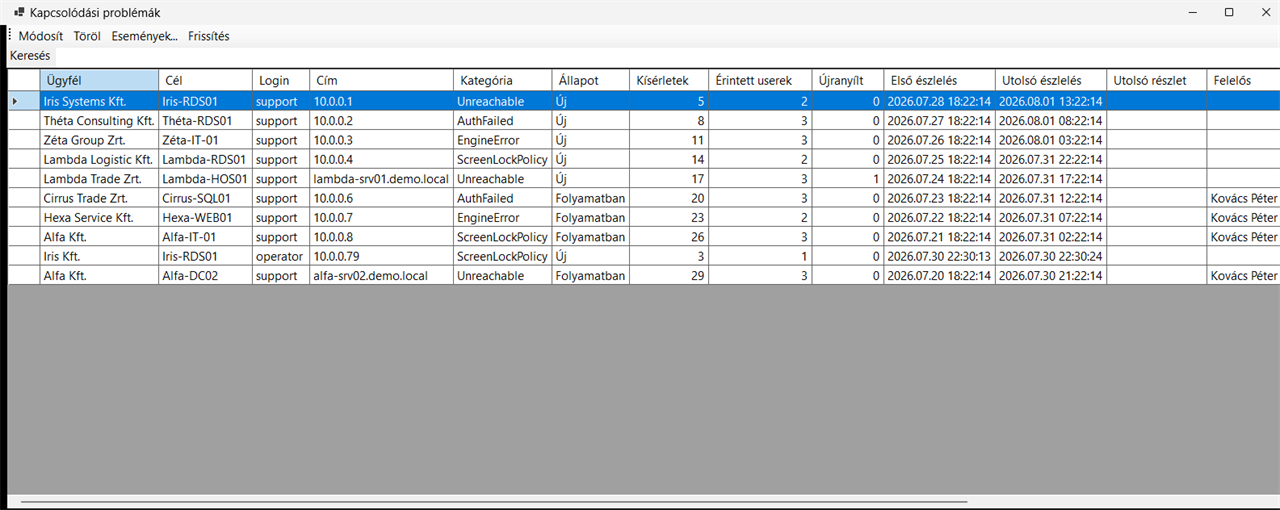
Task: Click ScreenLockPolicy in Lambda Logistic row
Action: click(502, 159)
